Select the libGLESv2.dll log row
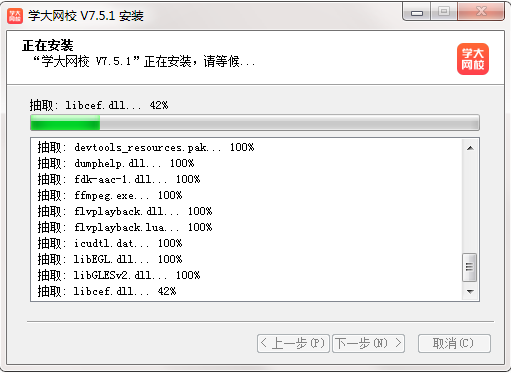 pyautogui.click(x=246, y=275)
